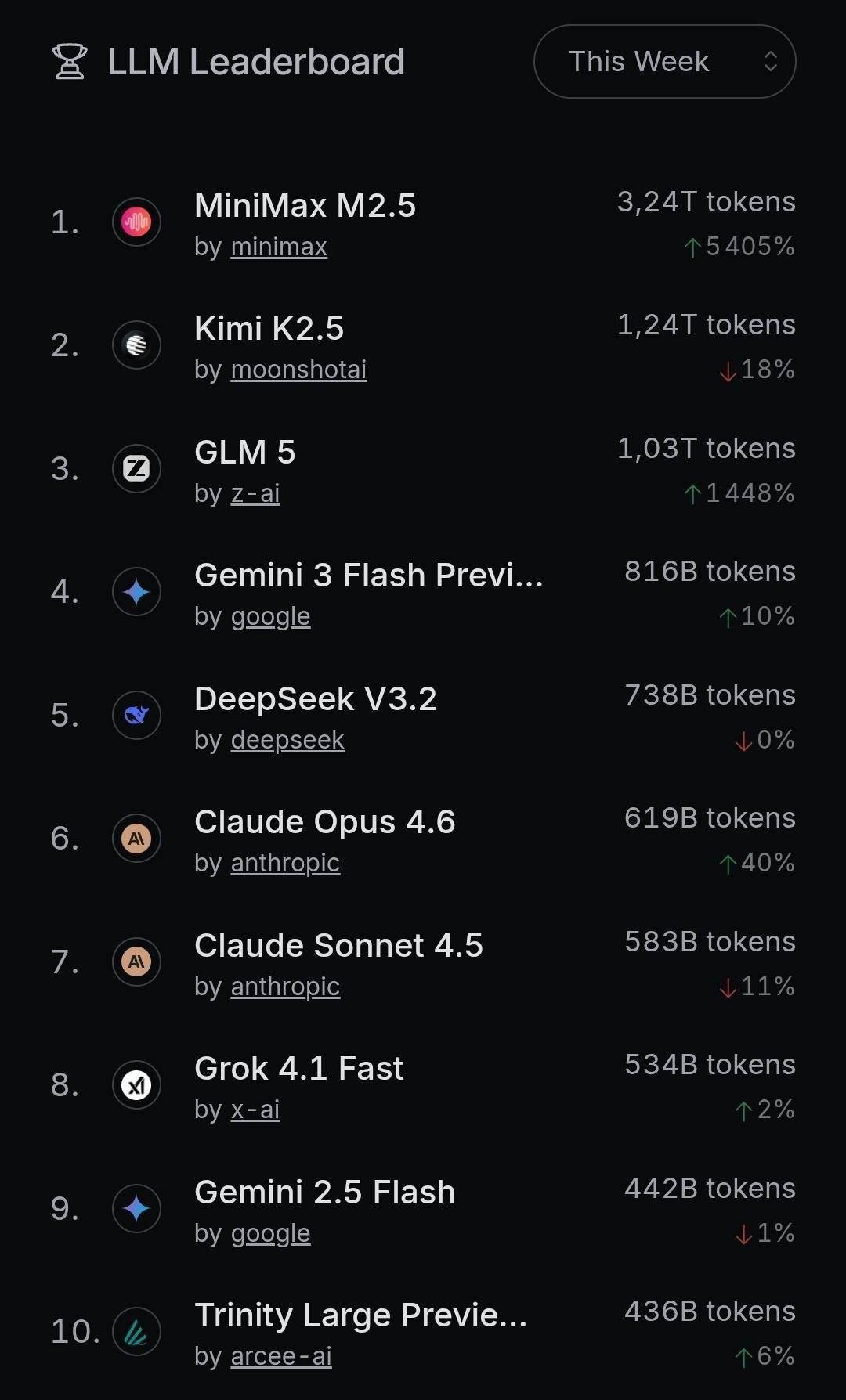This screenshot has width=846, height=1400.
Task: Click the leaderboard trophy icon
Action: point(69,62)
